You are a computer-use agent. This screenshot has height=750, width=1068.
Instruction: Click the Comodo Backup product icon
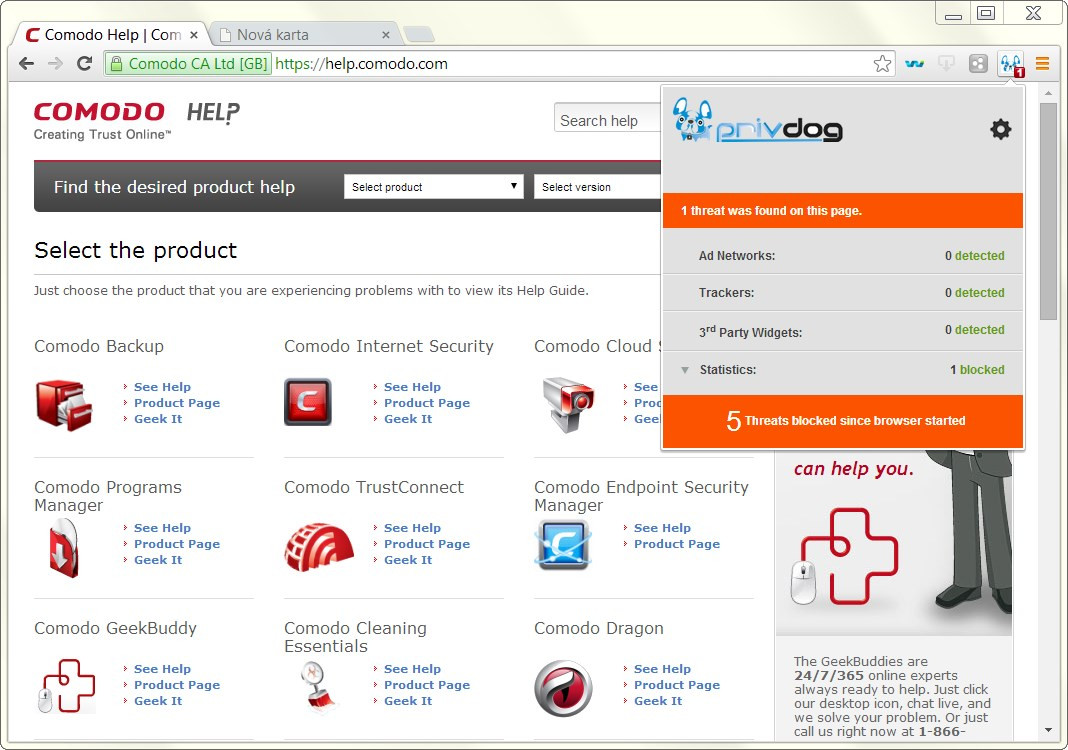64,405
